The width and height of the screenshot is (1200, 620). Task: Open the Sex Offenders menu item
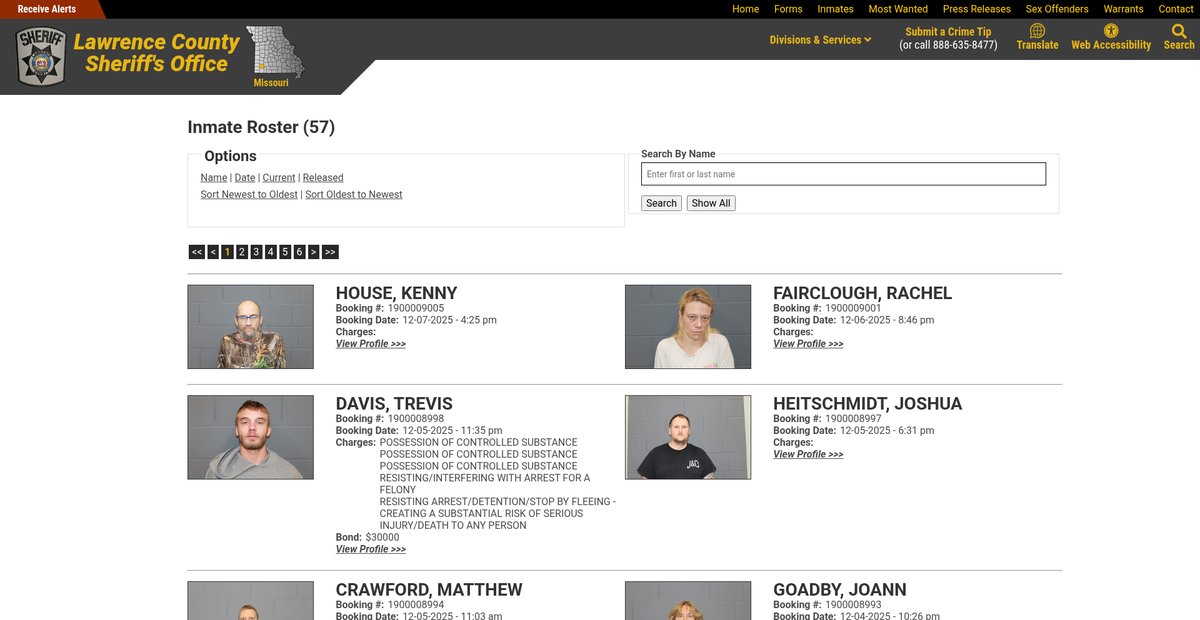click(x=1057, y=9)
